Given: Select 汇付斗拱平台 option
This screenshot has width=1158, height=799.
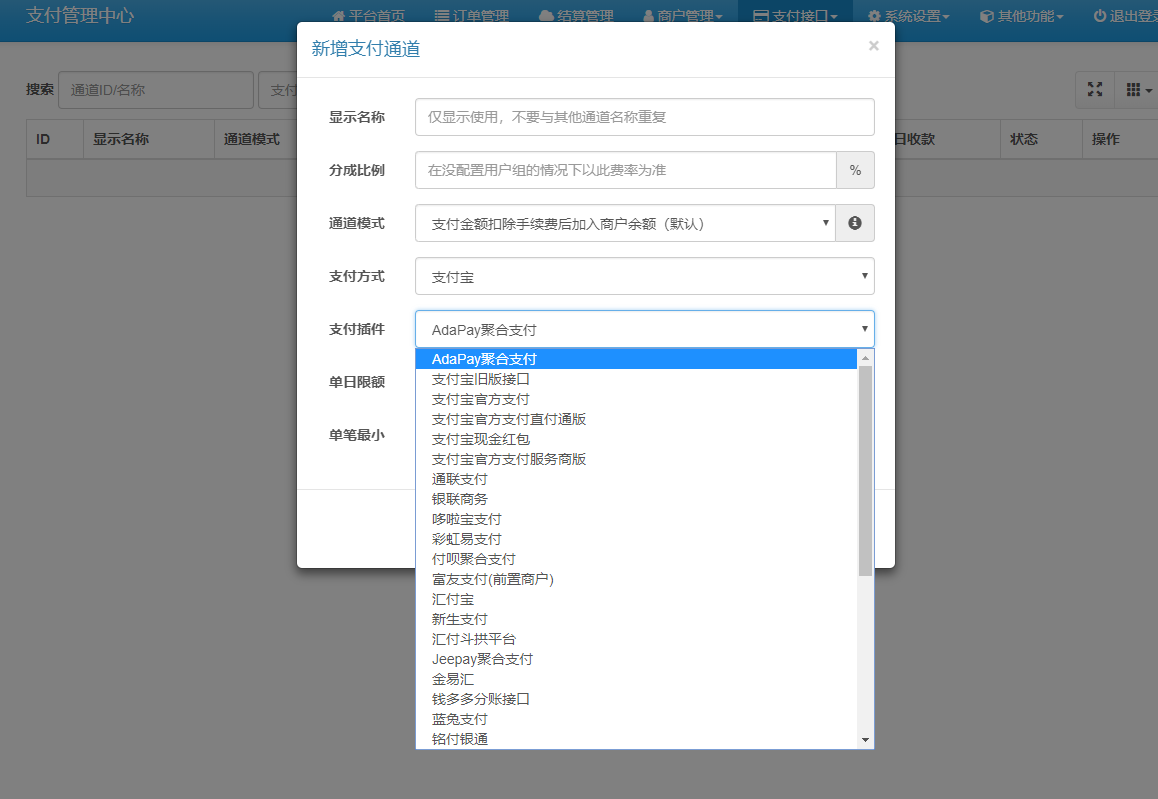Looking at the screenshot, I should click(x=636, y=639).
